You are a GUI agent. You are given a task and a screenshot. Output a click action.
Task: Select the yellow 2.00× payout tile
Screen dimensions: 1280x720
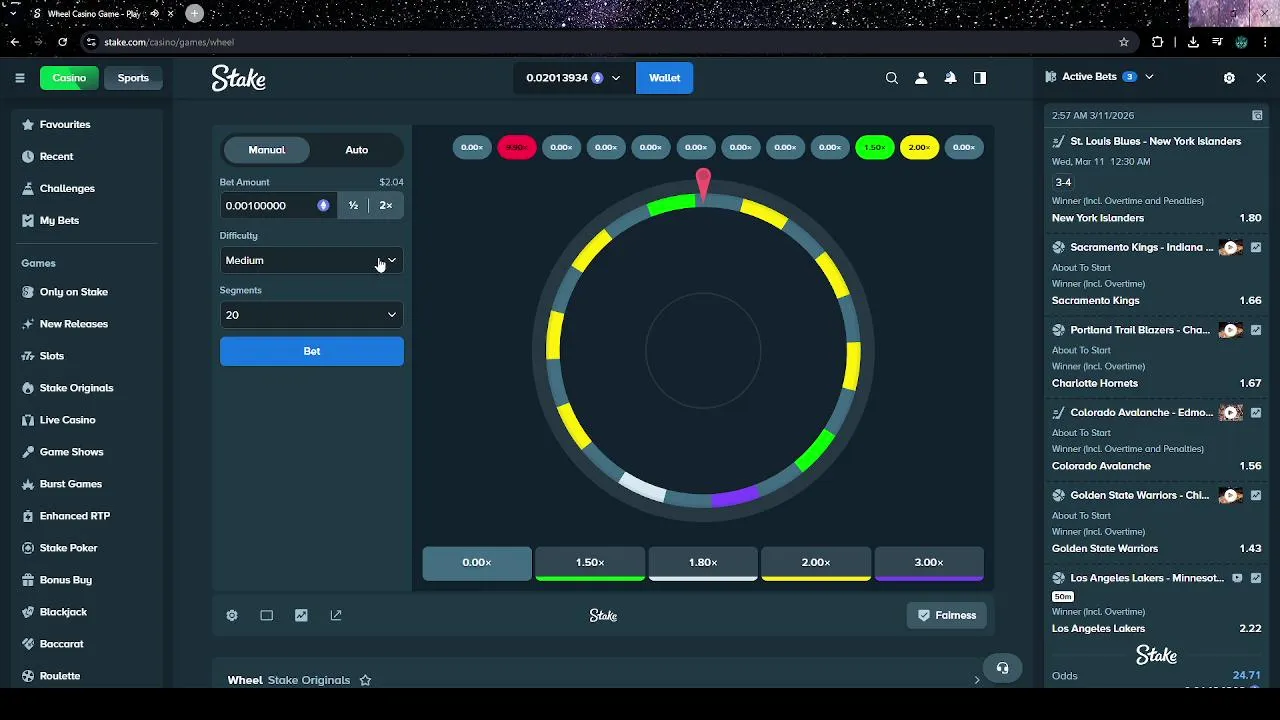point(816,563)
